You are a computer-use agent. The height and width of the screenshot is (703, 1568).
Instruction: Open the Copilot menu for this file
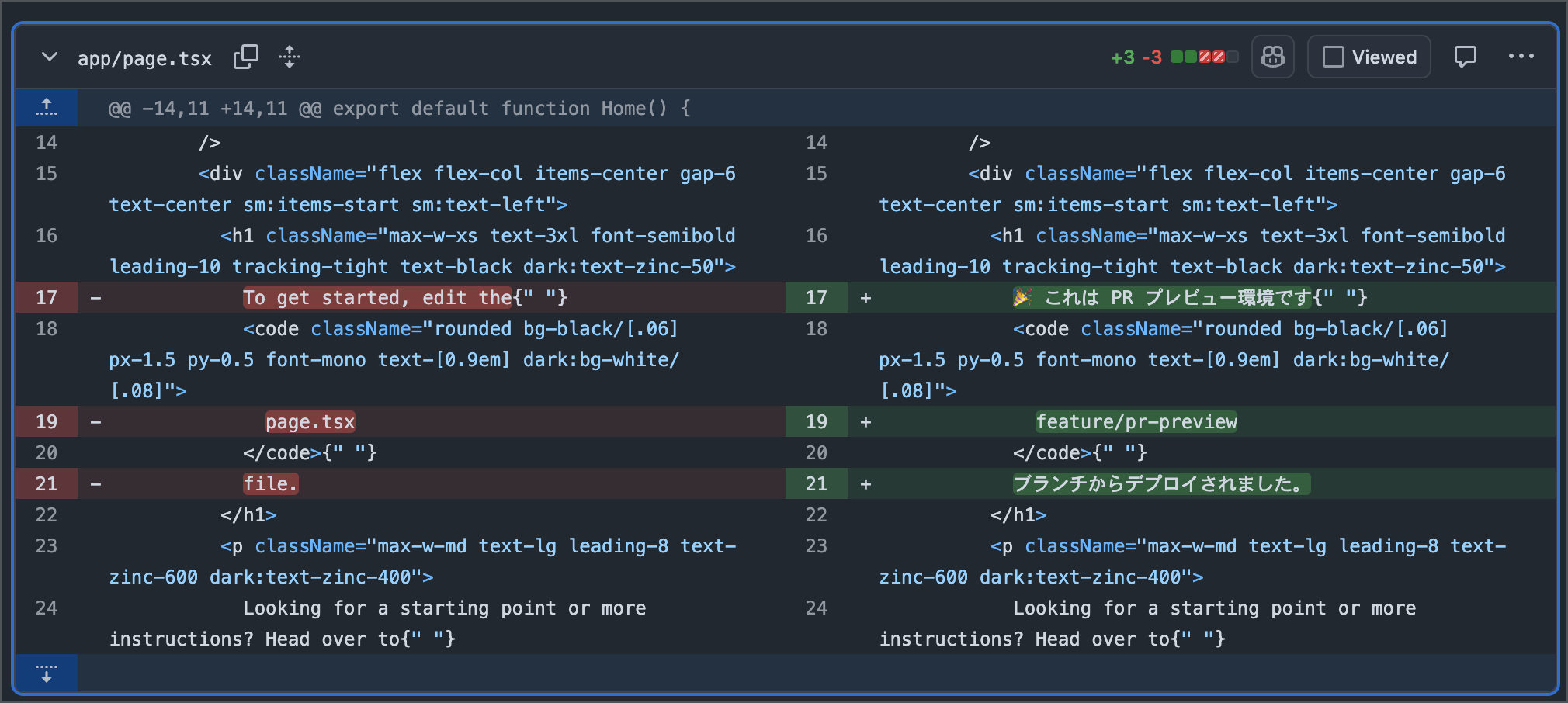tap(1273, 57)
